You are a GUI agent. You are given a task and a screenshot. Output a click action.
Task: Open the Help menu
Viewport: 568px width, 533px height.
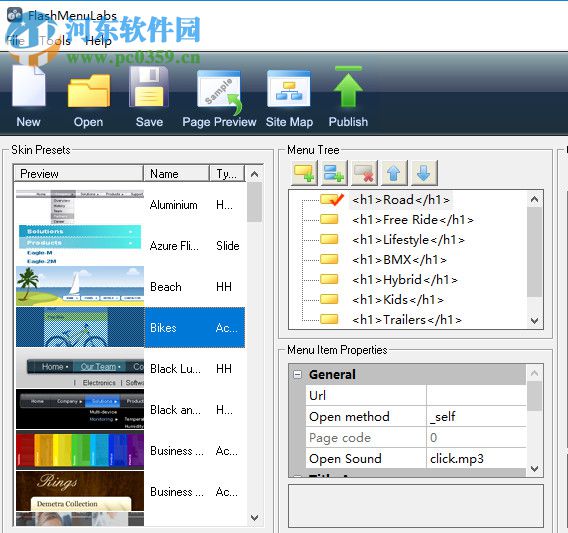(98, 41)
